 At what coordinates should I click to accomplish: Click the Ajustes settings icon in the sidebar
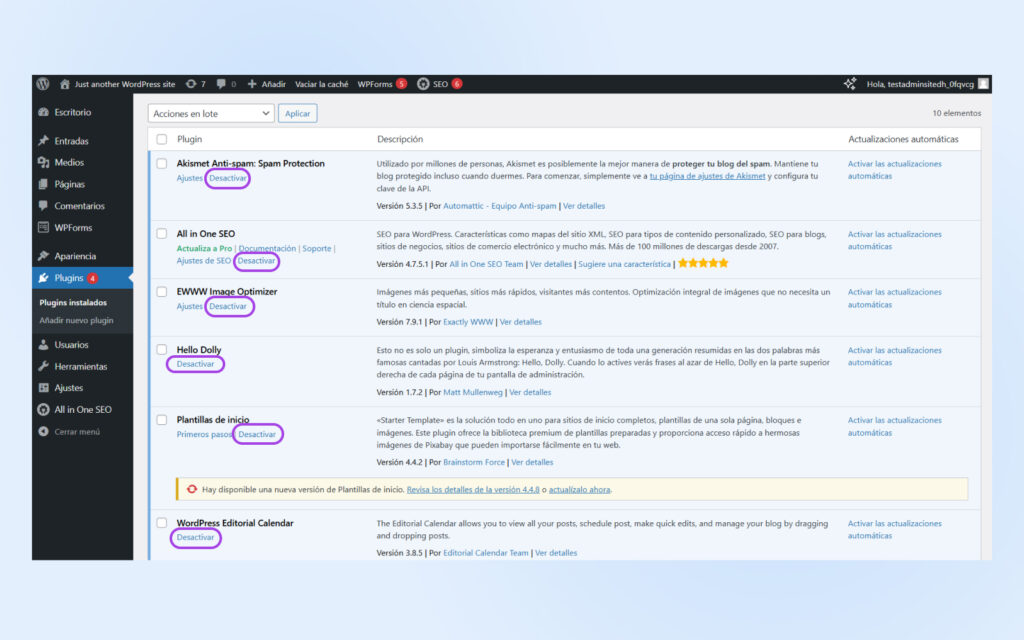click(43, 388)
